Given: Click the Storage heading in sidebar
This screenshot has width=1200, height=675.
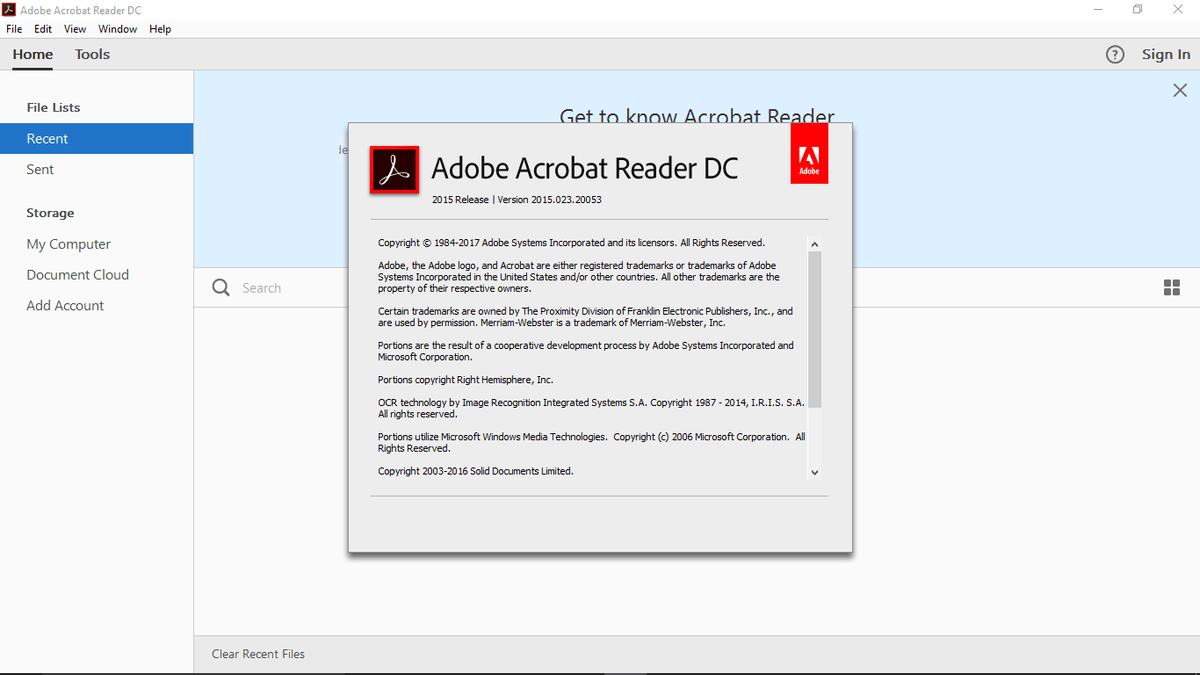Looking at the screenshot, I should click(50, 213).
